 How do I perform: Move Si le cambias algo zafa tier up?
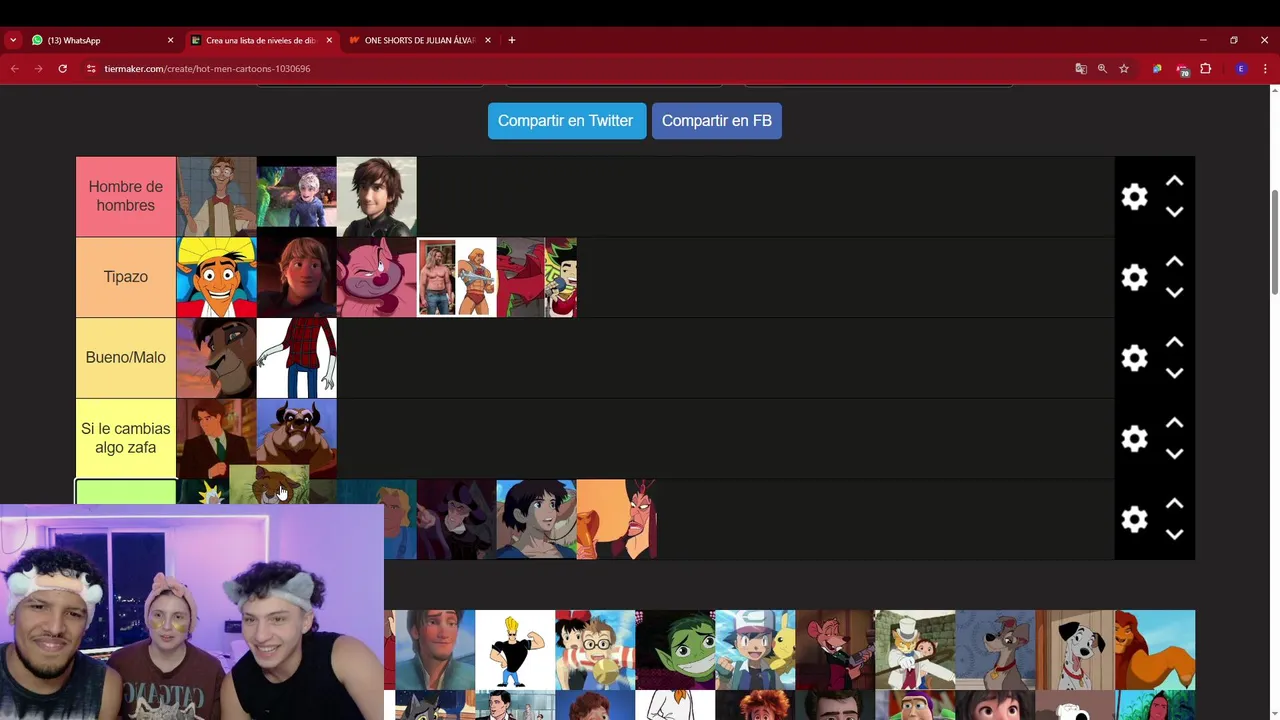(x=1175, y=423)
